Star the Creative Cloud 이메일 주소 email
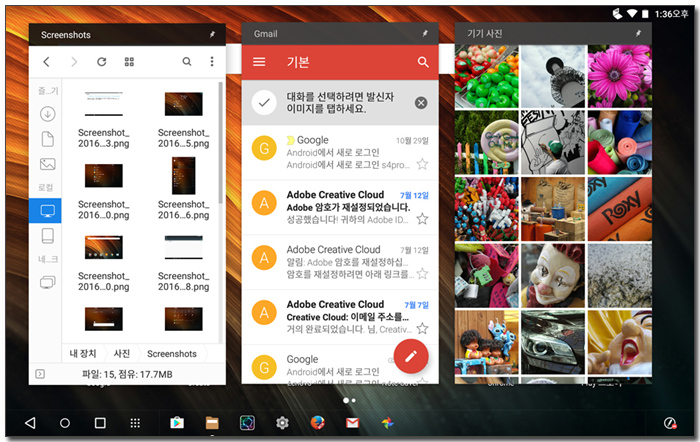 pos(422,329)
